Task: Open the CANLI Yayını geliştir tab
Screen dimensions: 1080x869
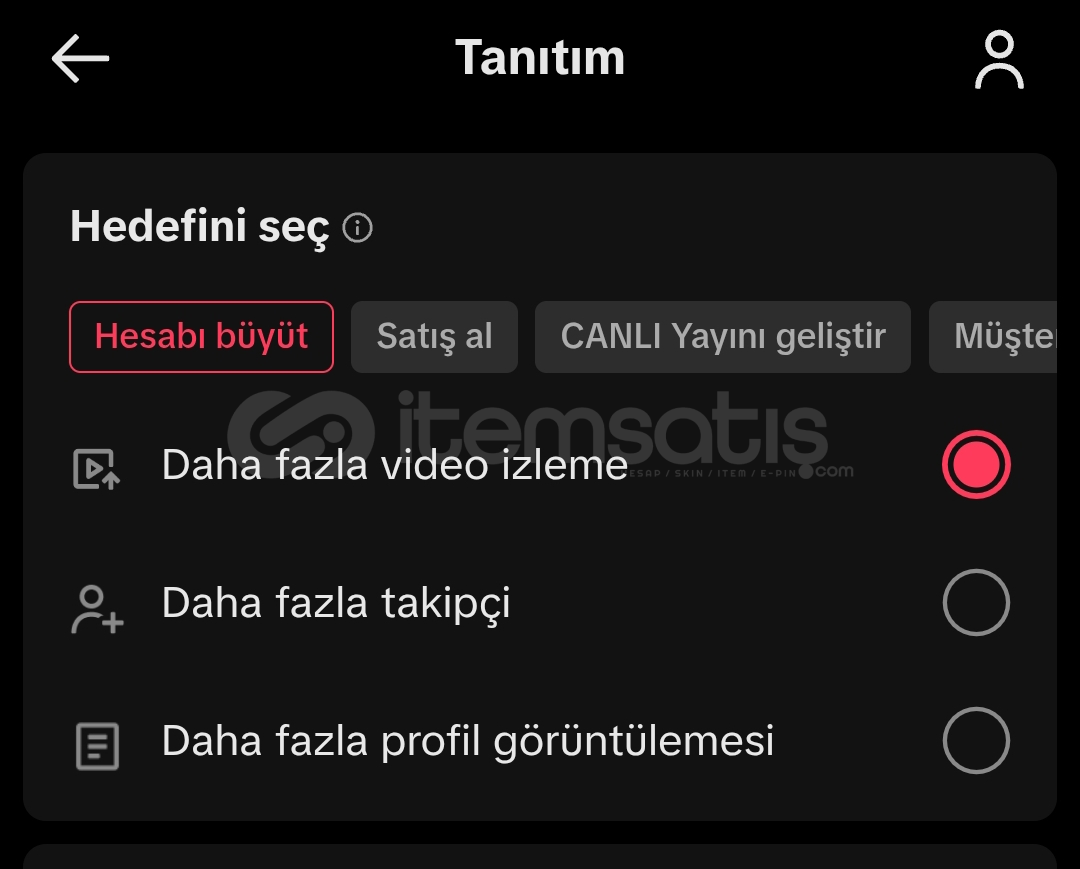Action: coord(723,337)
